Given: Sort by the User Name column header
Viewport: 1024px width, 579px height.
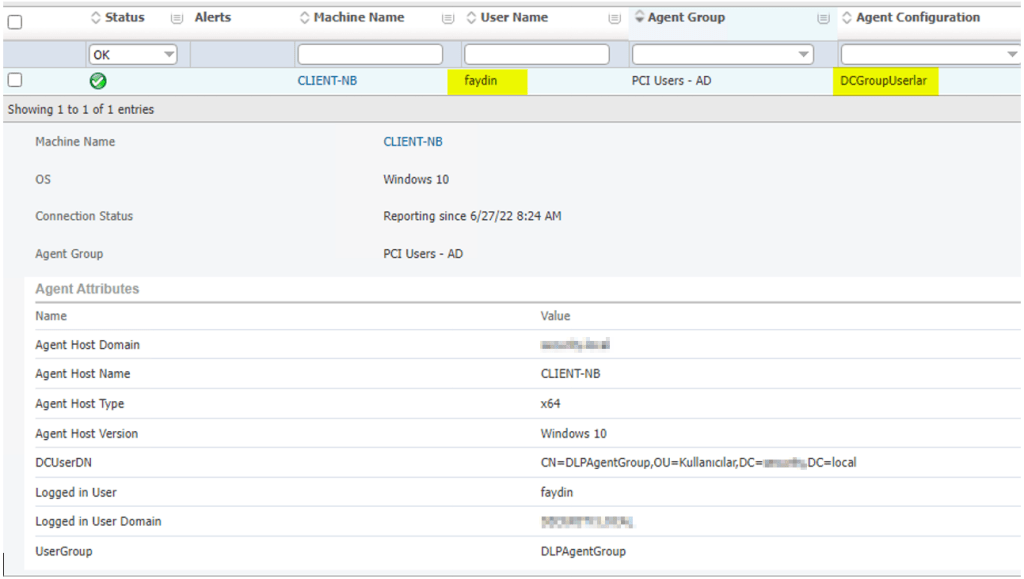Looking at the screenshot, I should pyautogui.click(x=513, y=18).
